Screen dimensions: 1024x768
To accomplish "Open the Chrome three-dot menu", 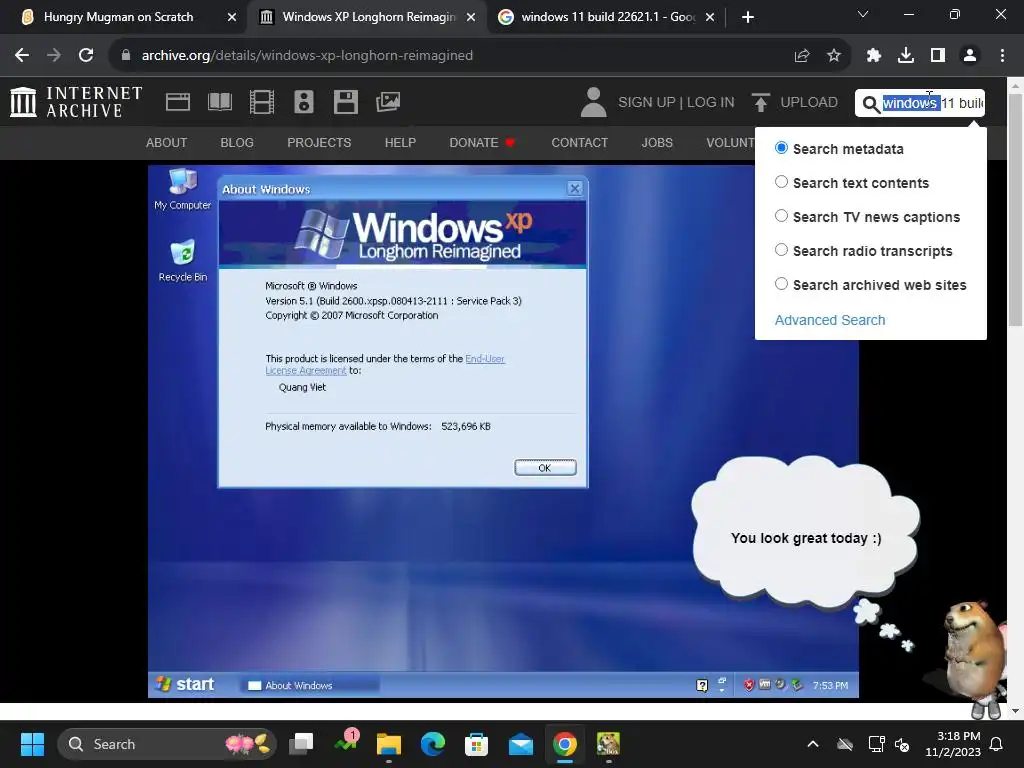I will point(1002,56).
